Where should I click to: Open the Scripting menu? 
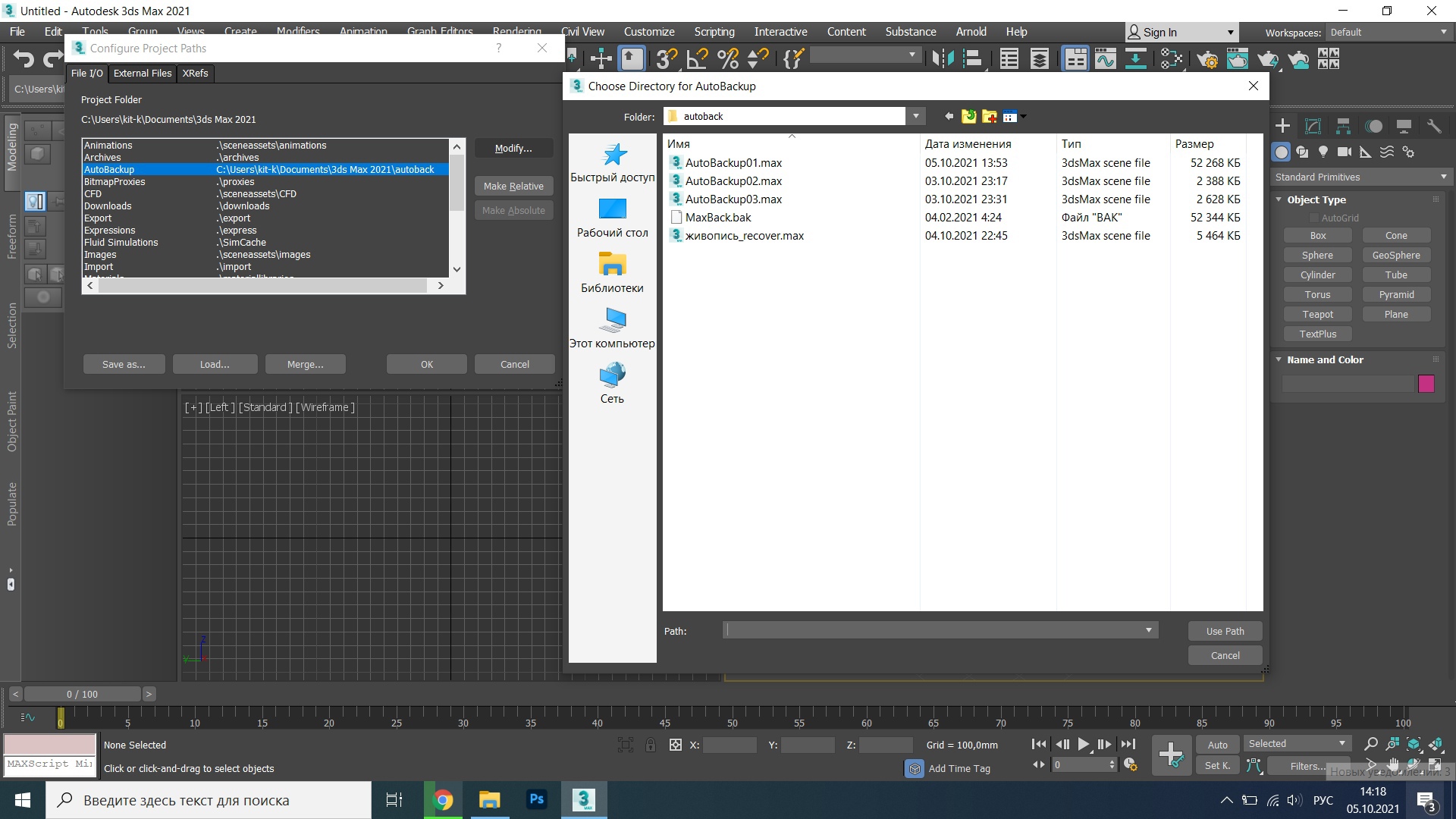[714, 32]
